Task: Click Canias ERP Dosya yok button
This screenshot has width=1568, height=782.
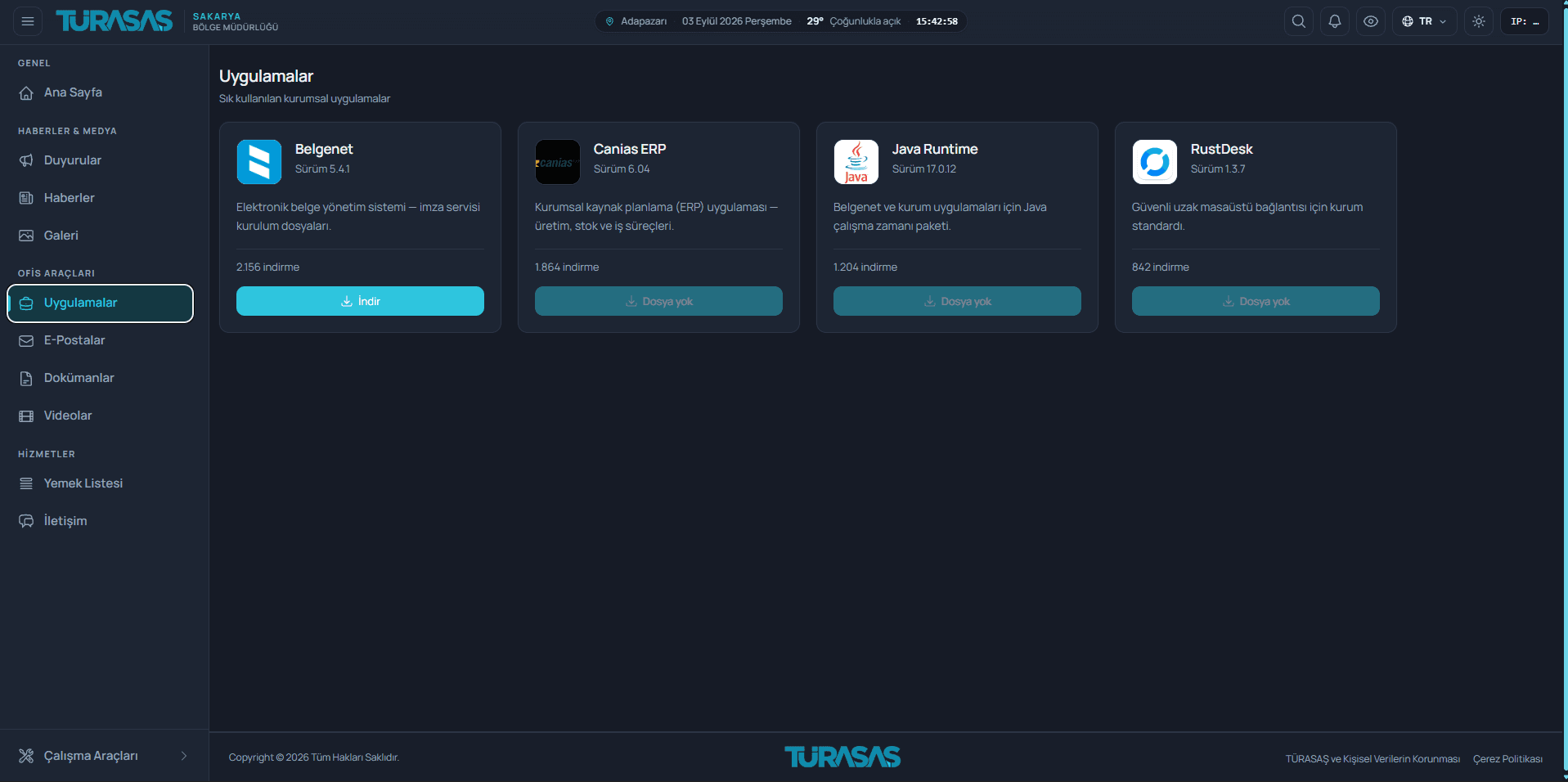Action: tap(658, 301)
